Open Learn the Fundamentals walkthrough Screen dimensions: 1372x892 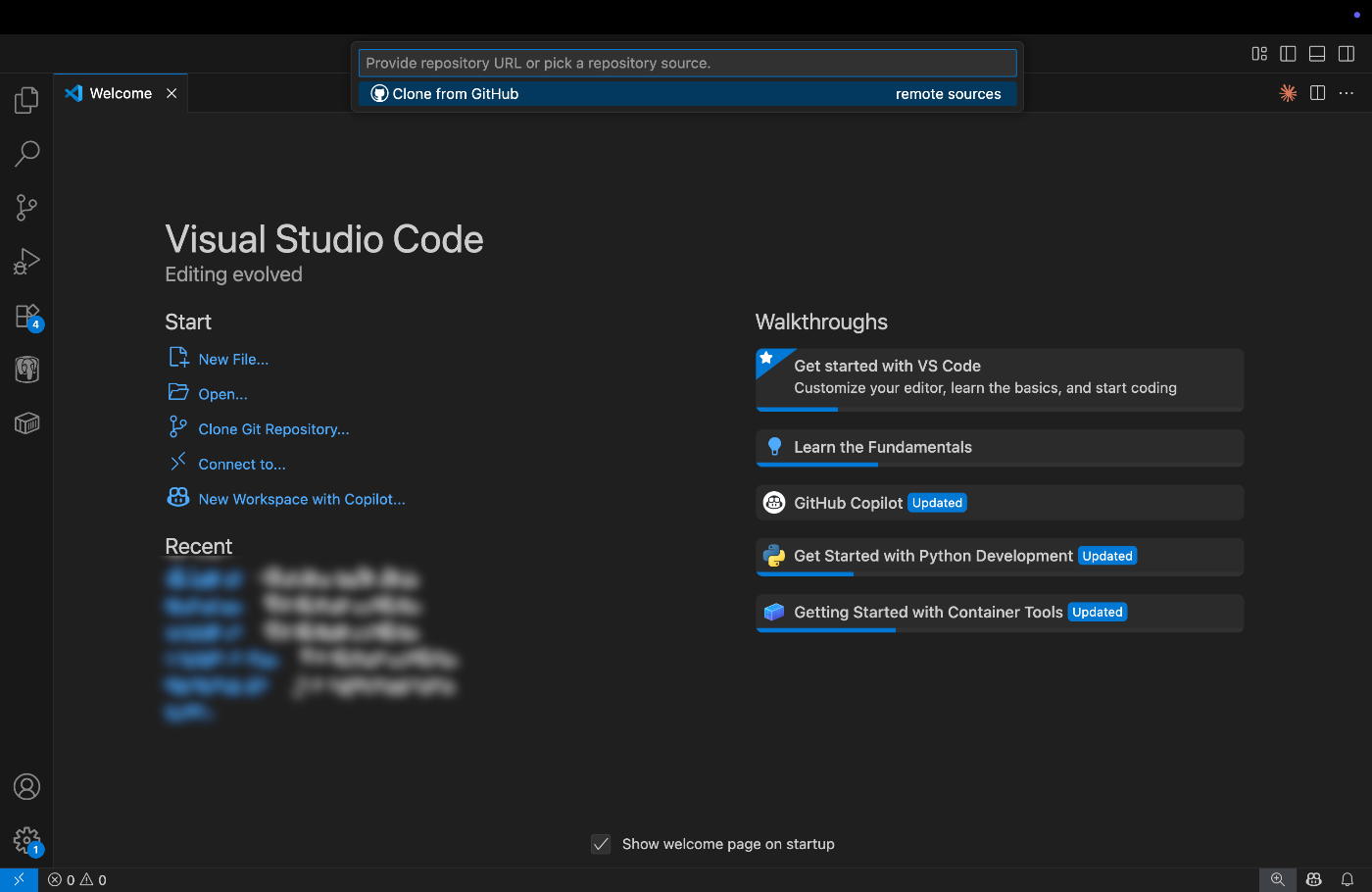(1000, 448)
